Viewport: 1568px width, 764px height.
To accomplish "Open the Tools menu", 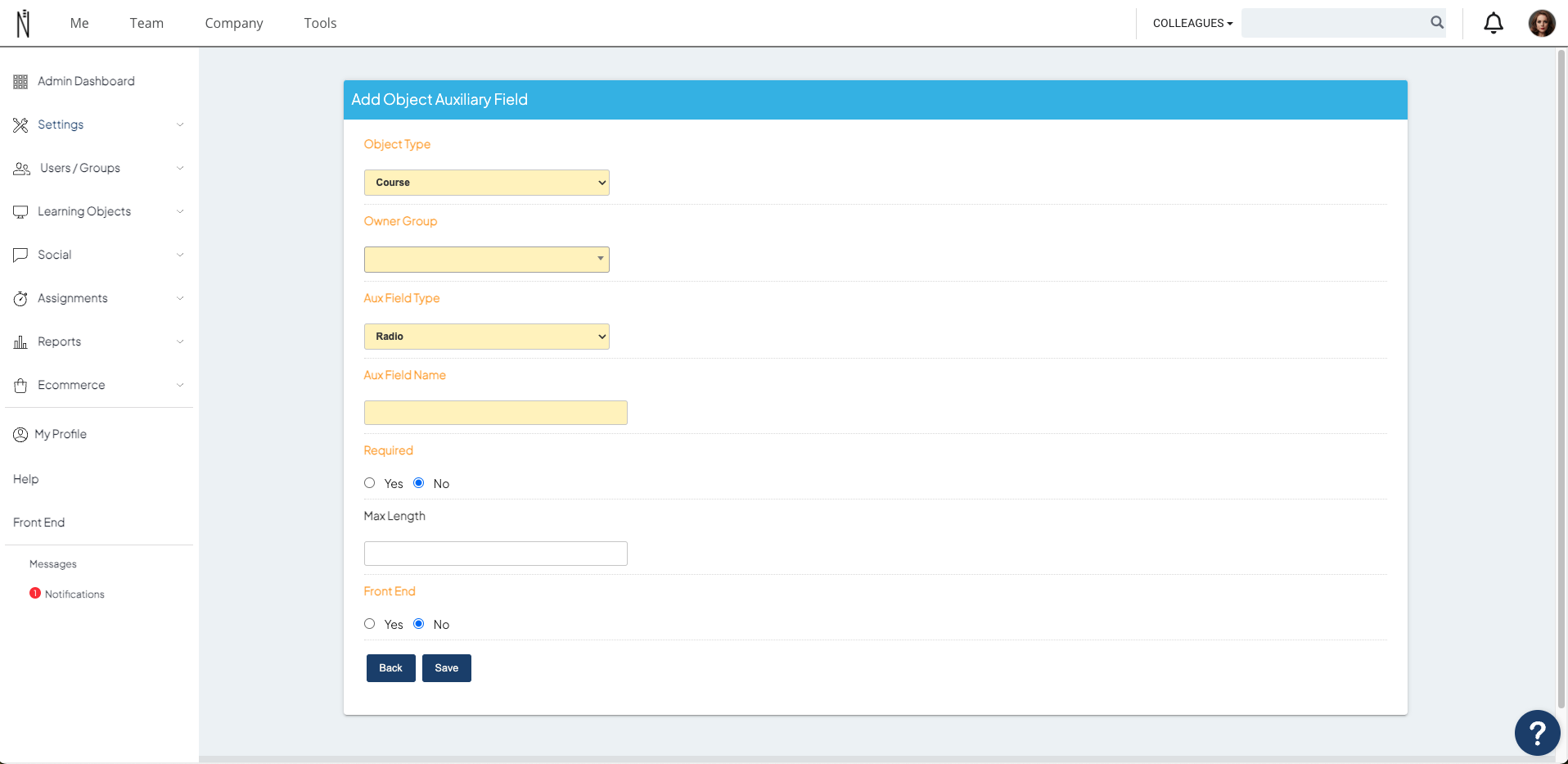I will pyautogui.click(x=320, y=23).
